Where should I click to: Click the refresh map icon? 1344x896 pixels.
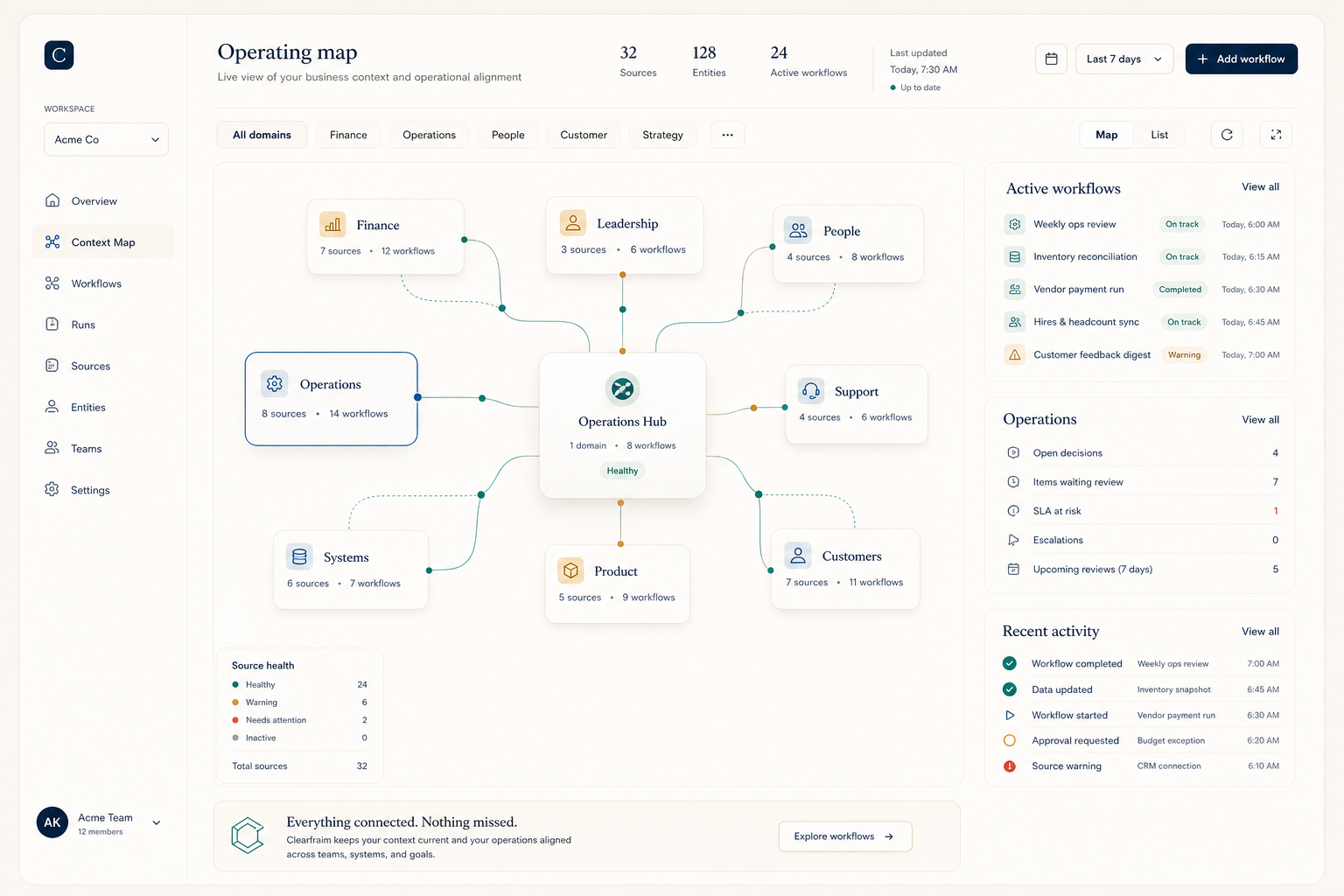point(1227,135)
